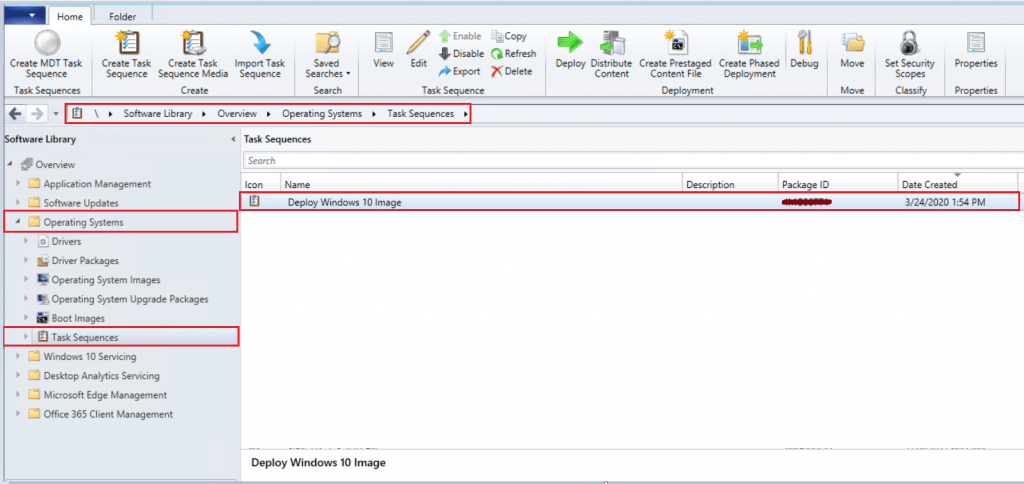The image size is (1024, 484).
Task: Click the Search input field
Action: 632,160
